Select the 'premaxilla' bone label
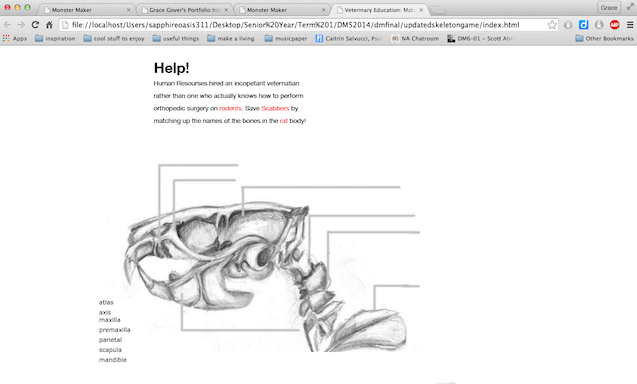The image size is (637, 384). pyautogui.click(x=115, y=330)
